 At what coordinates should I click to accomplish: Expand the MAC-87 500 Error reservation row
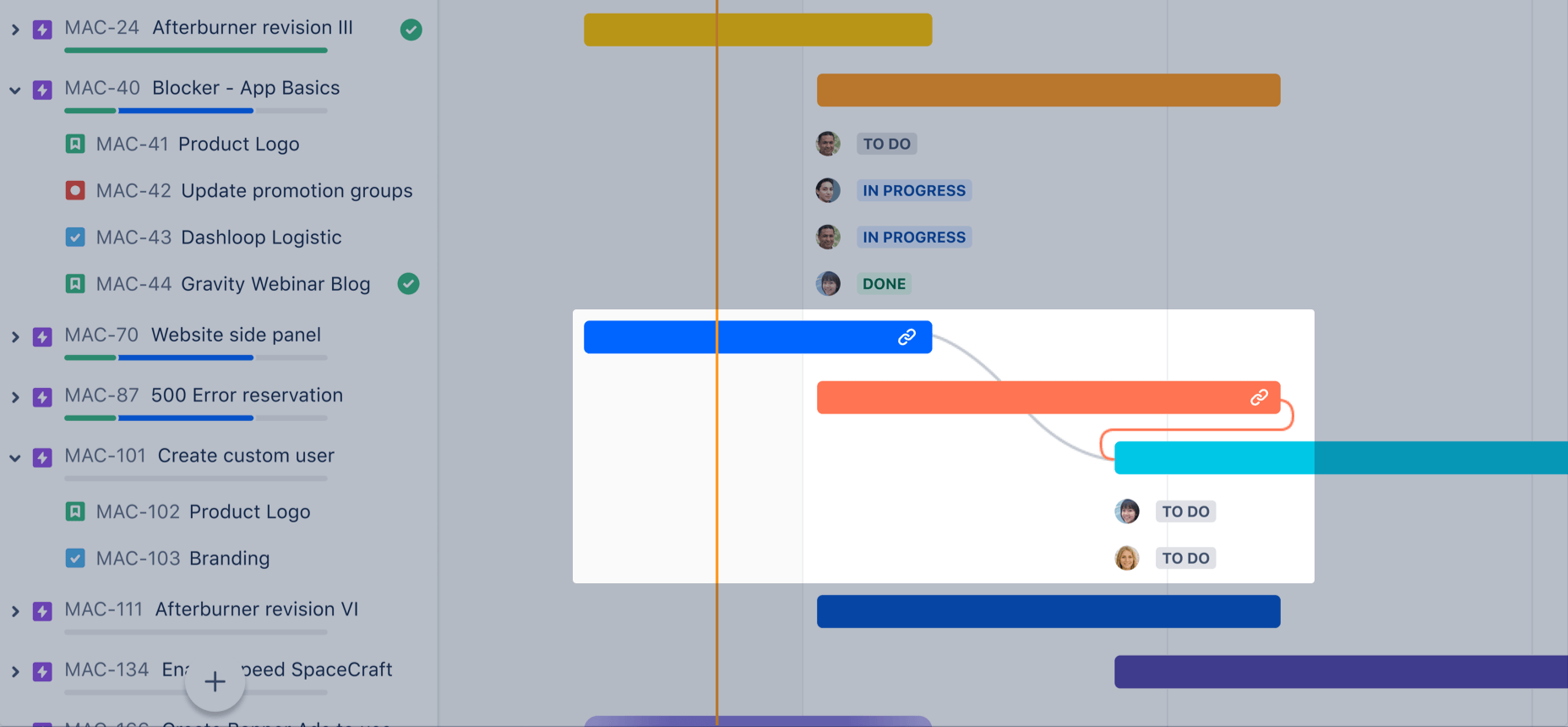tap(15, 396)
